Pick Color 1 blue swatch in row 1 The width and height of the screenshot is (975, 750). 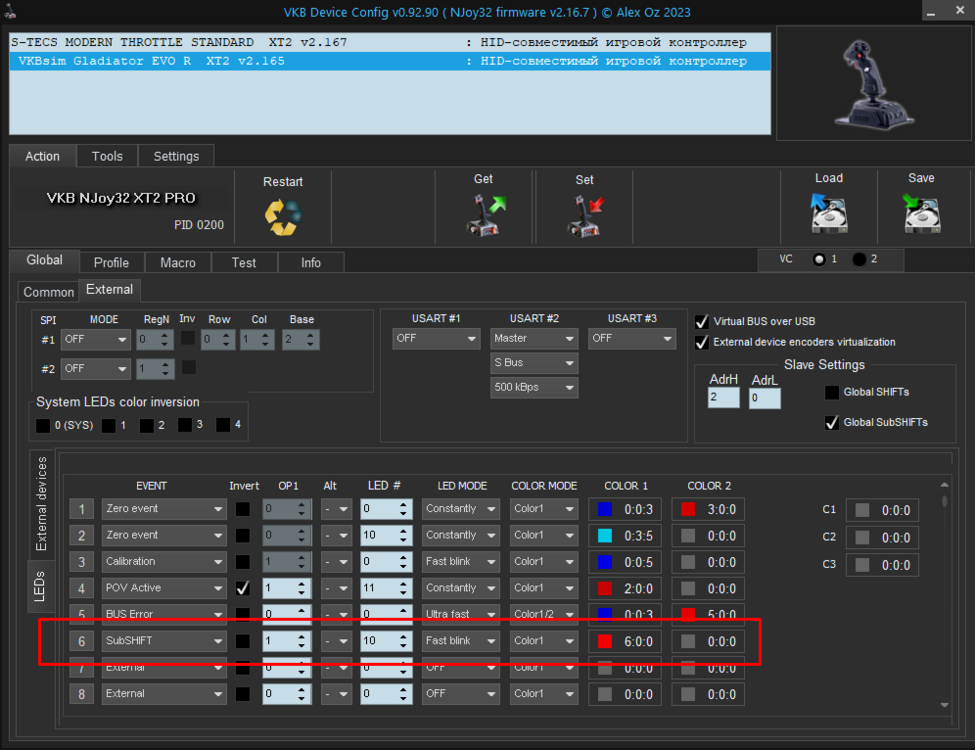coord(604,509)
